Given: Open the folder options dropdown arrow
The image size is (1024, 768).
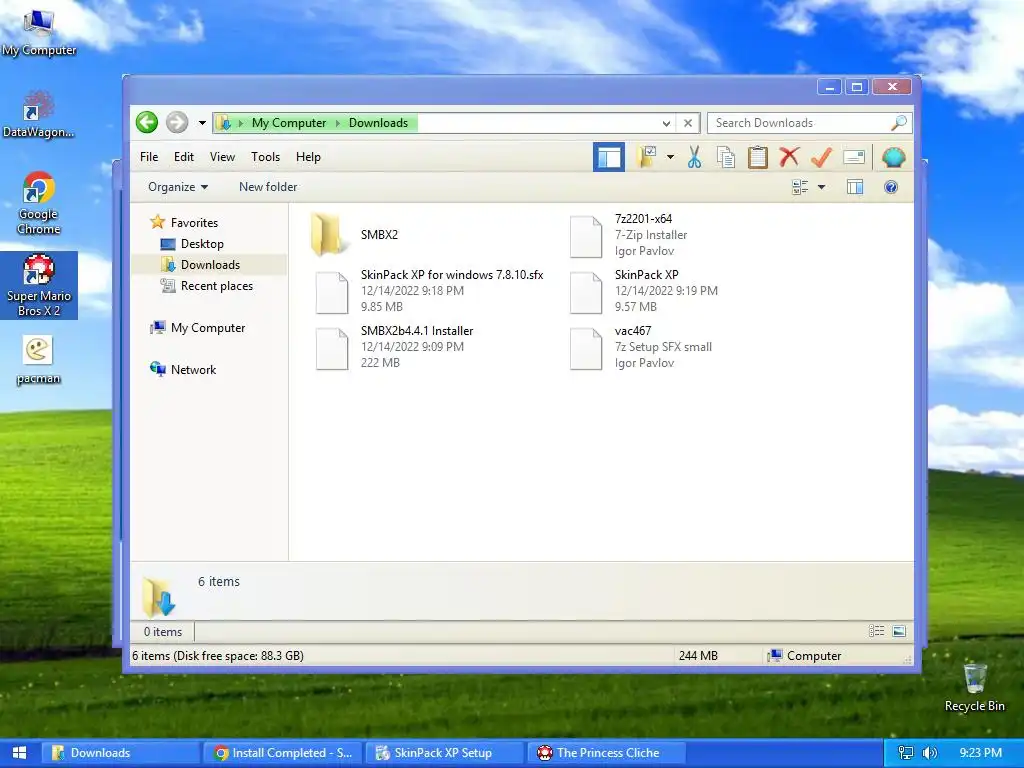Looking at the screenshot, I should point(670,157).
